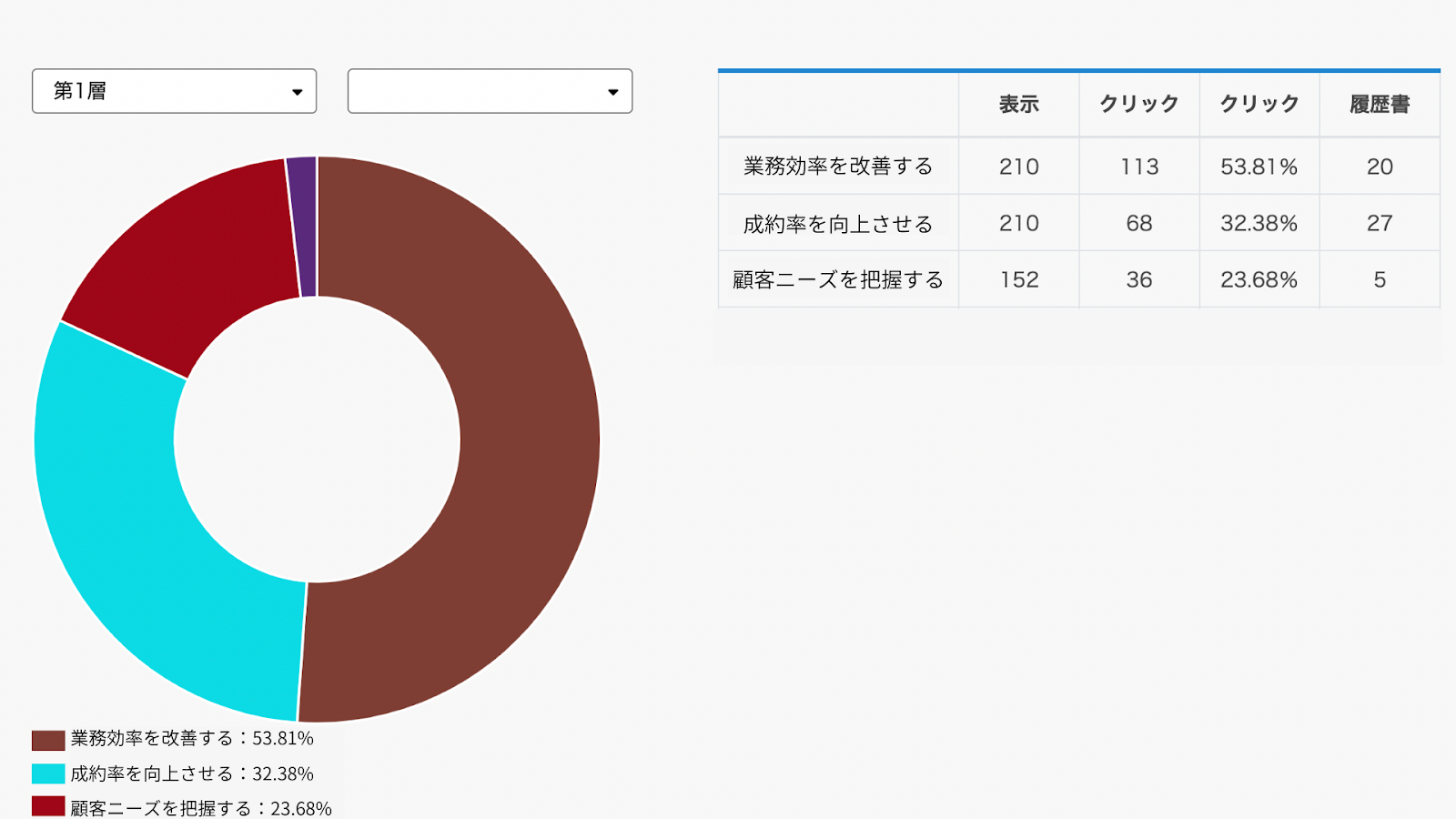Click the 32.38% cell in the table
The height and width of the screenshot is (819, 1456).
pos(1259,223)
